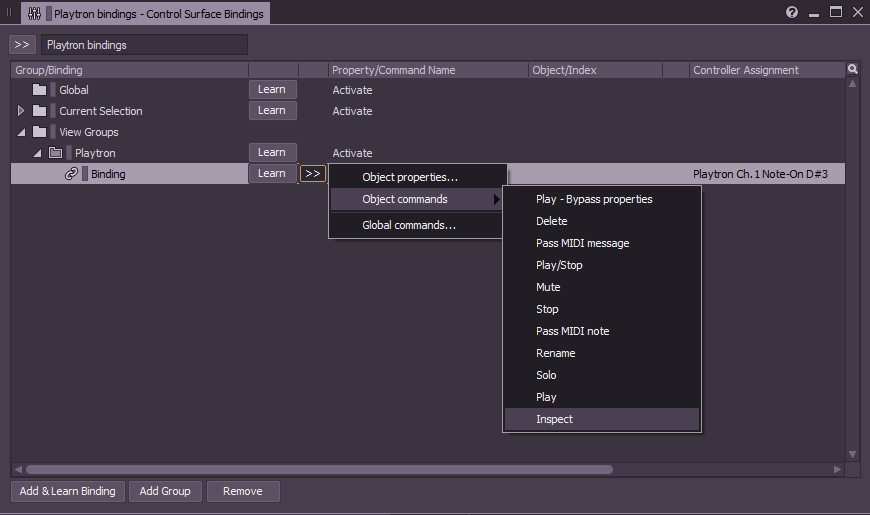Click the link icon beside Binding

click(x=71, y=174)
